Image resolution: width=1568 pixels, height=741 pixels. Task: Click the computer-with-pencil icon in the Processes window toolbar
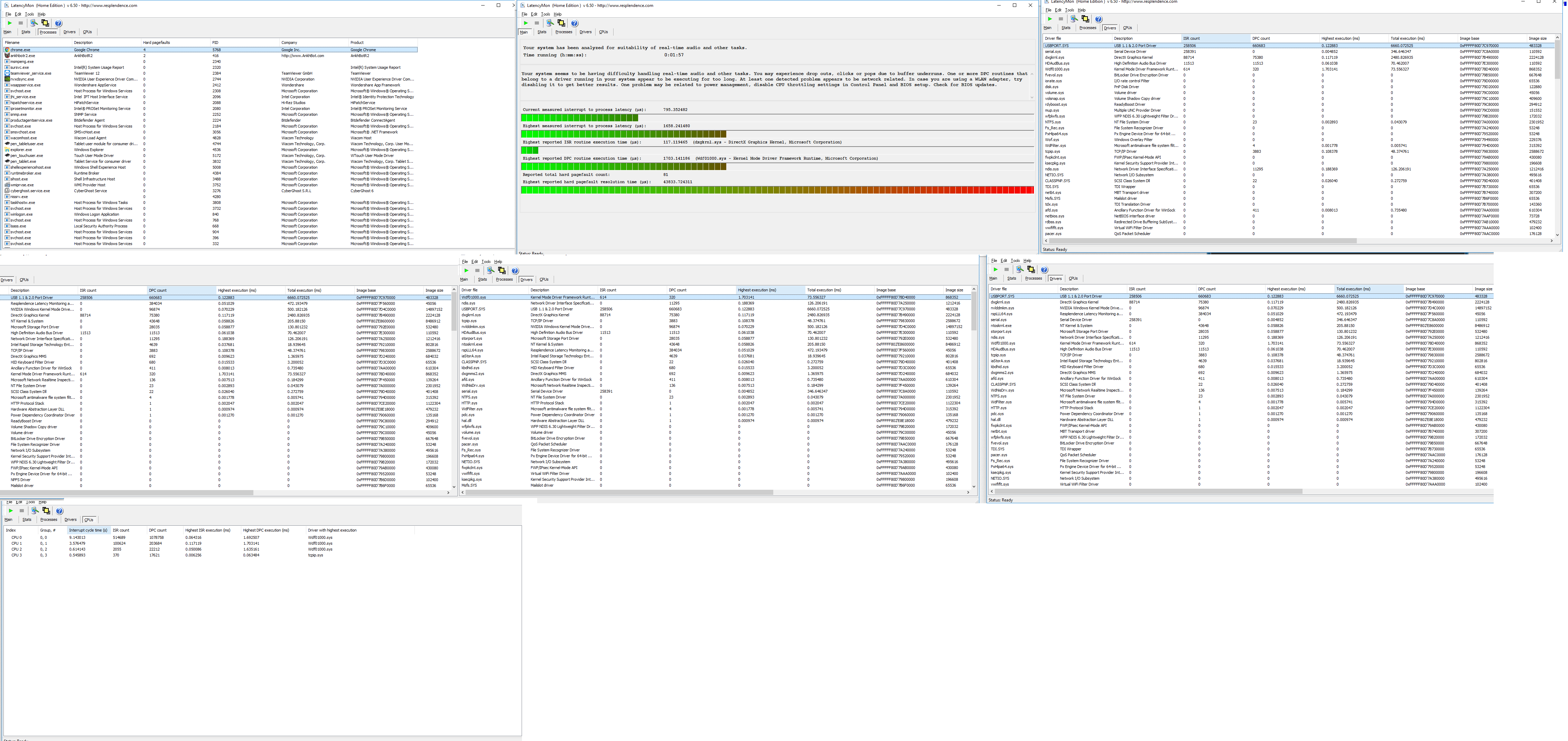coord(34,23)
